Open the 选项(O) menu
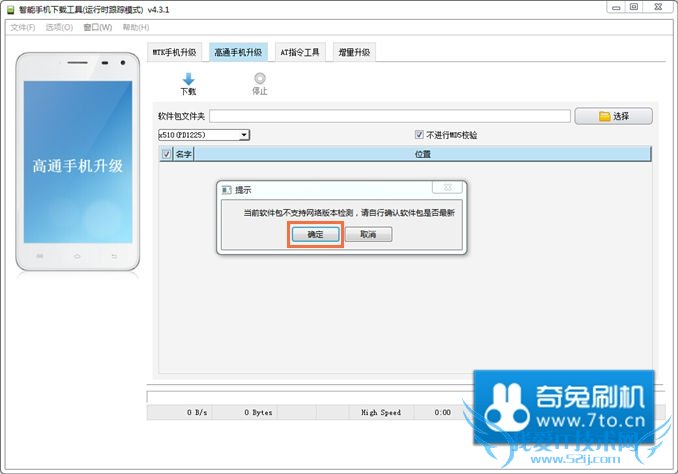Viewport: 678px width, 474px height. (x=59, y=28)
